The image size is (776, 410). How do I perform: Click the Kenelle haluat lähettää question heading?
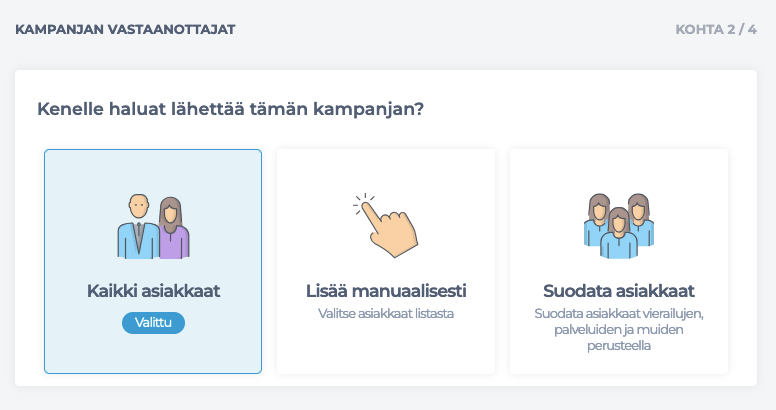pos(231,109)
